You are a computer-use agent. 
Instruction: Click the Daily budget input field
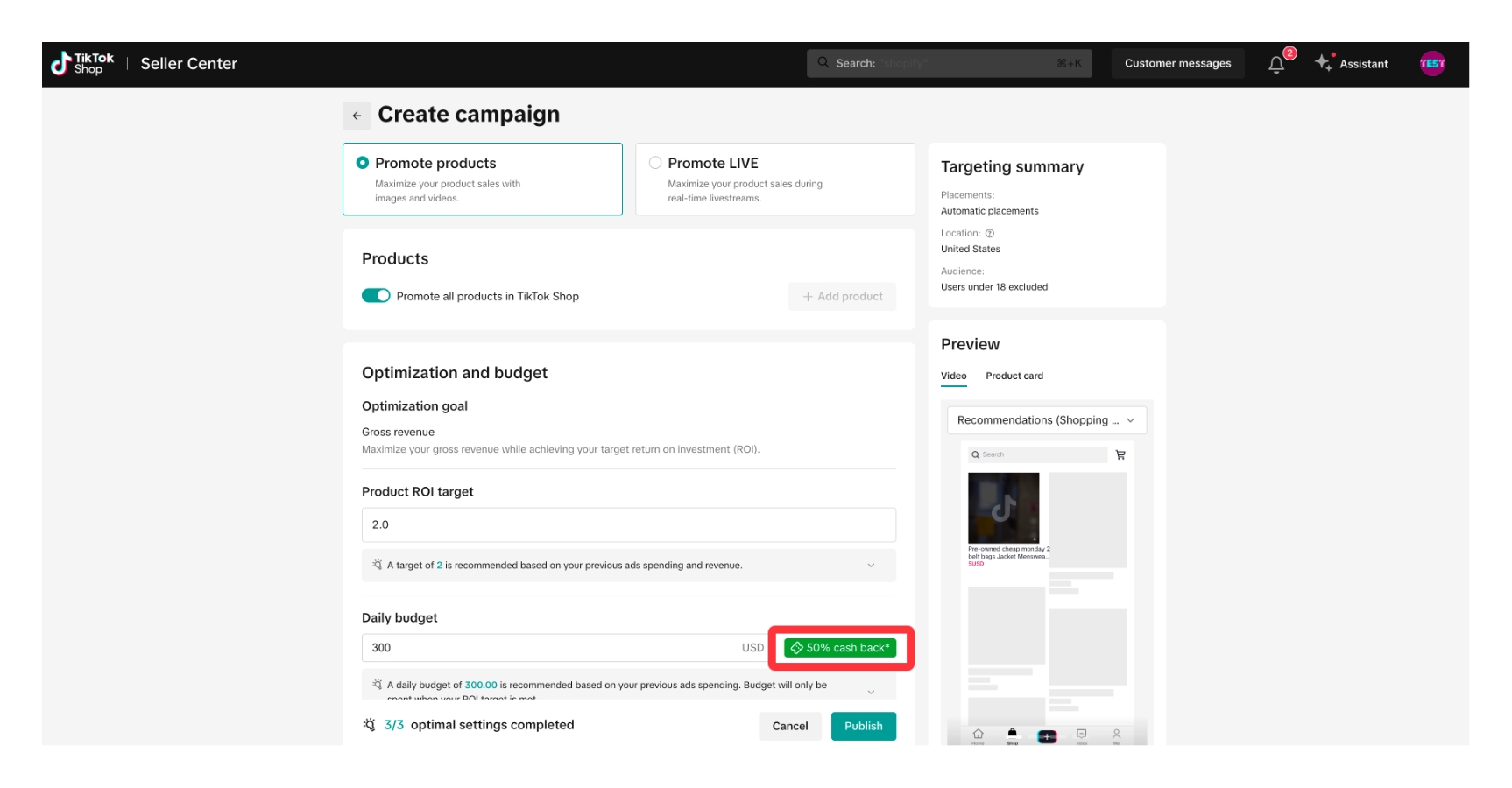pos(552,648)
